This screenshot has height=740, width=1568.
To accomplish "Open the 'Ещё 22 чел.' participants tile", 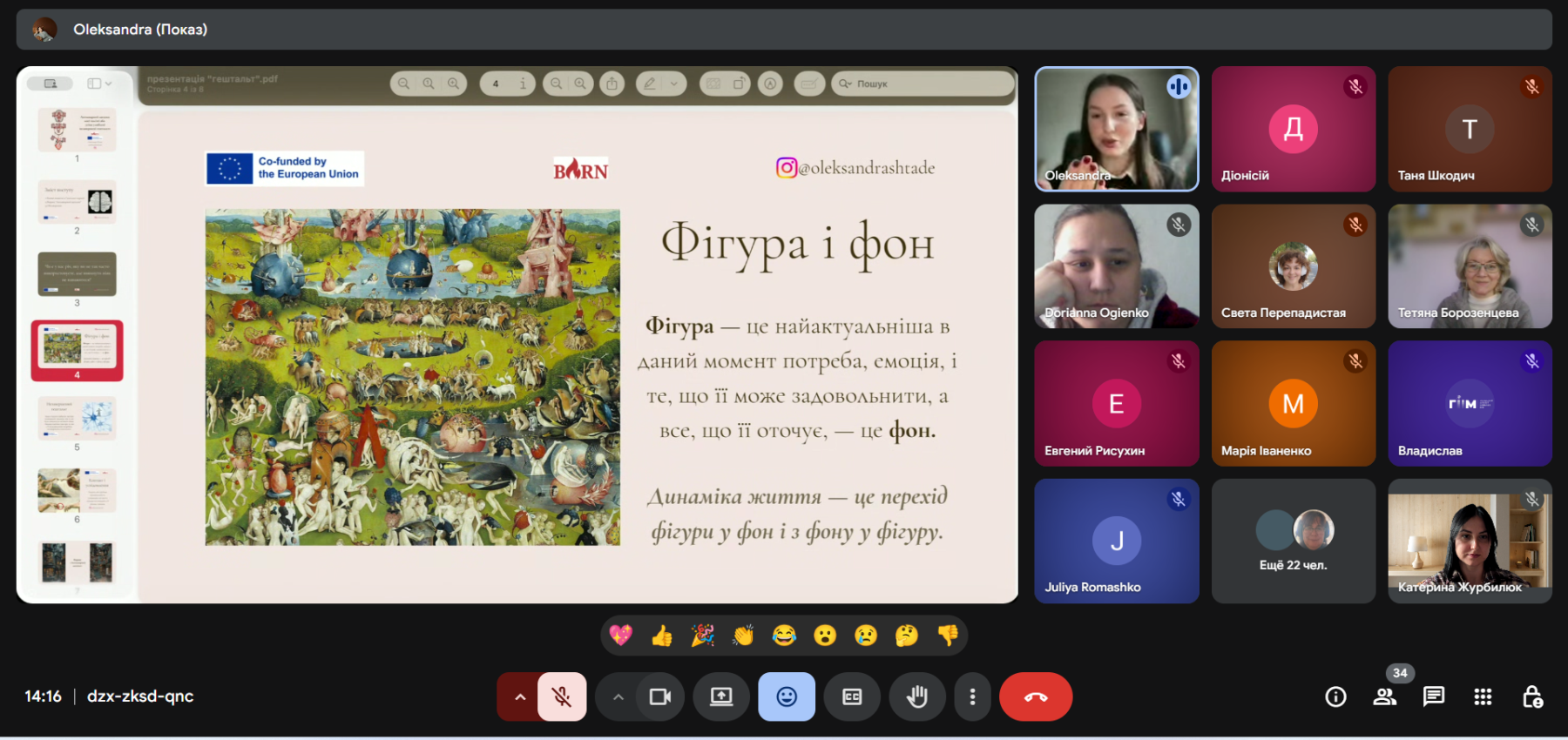I will [1293, 541].
